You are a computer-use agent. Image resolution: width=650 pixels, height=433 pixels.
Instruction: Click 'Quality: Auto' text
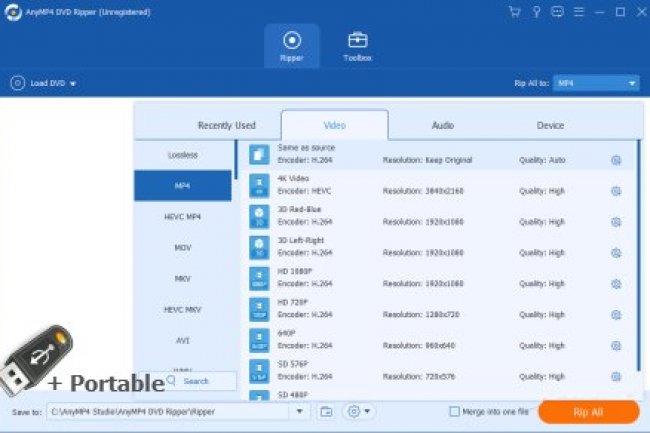click(x=542, y=160)
